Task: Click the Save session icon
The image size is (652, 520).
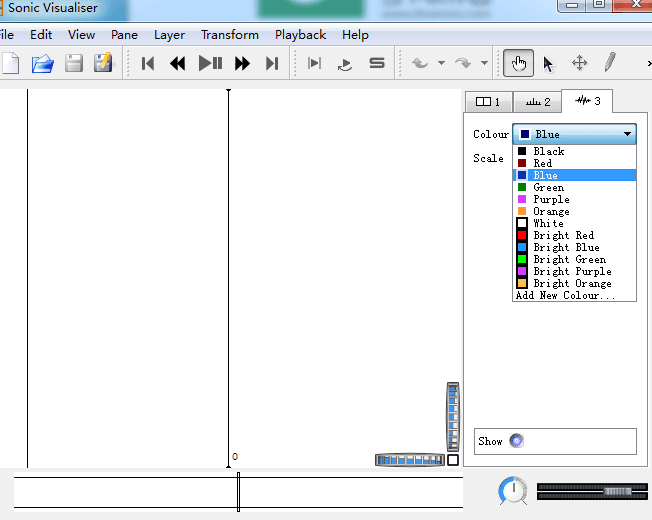Action: pyautogui.click(x=74, y=64)
